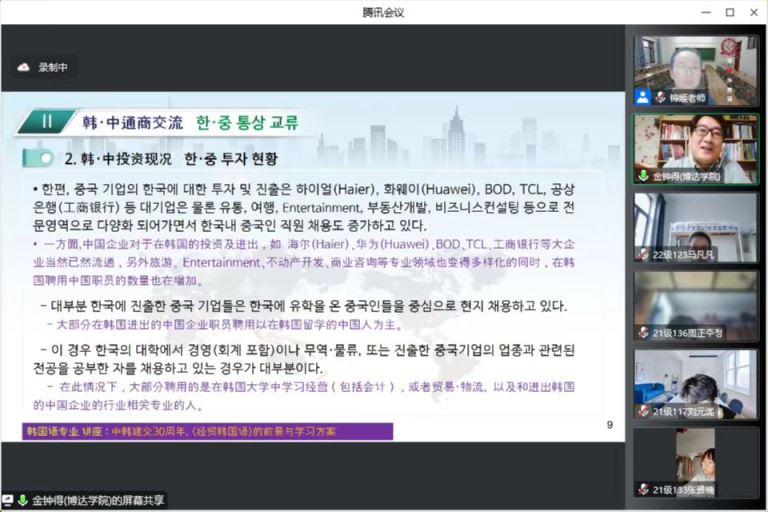This screenshot has height=512, width=768.
Task: Click the 金钟得(博达学院)的屏幕共享 label
Action: (97, 500)
